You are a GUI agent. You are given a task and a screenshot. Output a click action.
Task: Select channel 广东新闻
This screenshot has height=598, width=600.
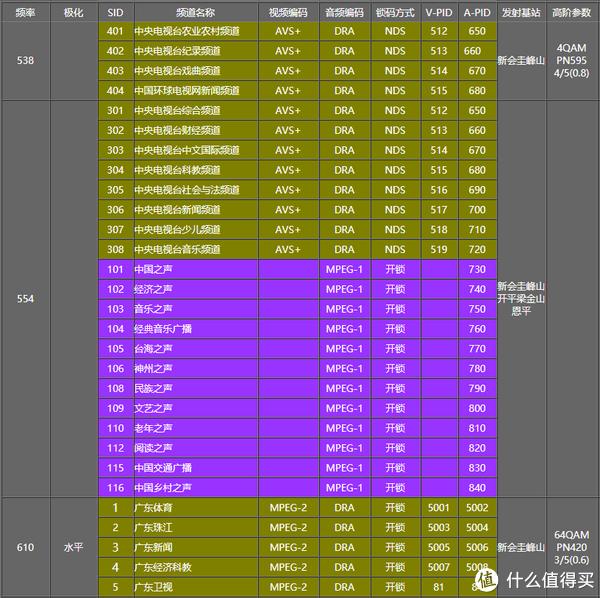(153, 548)
